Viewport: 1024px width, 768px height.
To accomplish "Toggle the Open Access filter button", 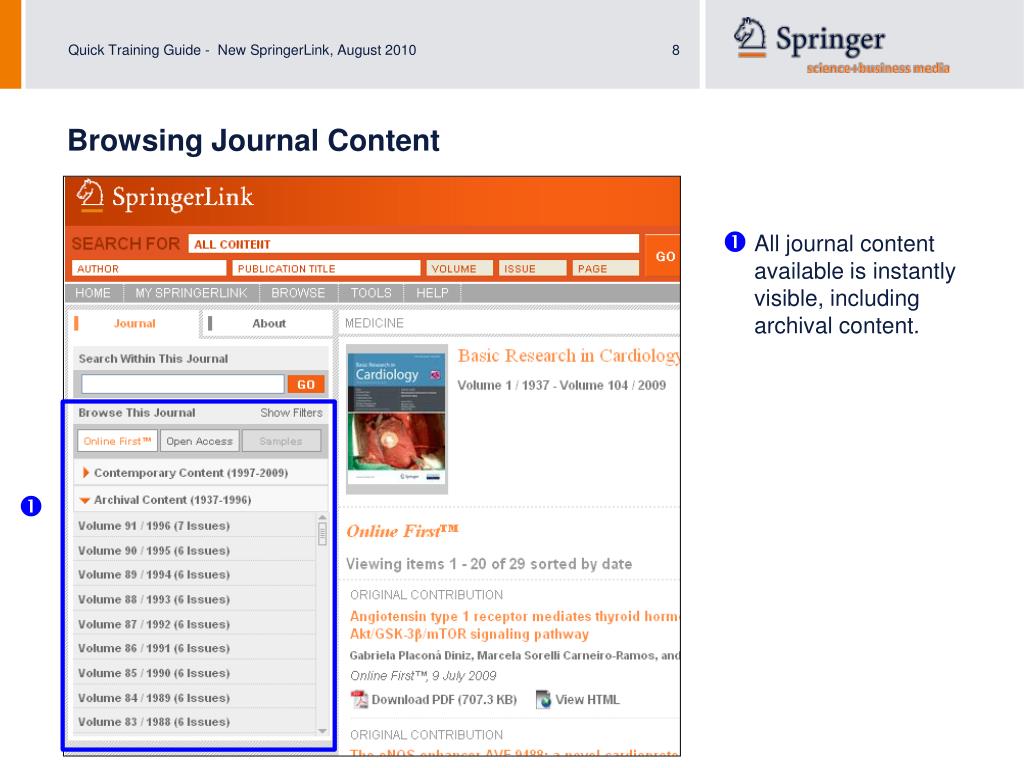I will coord(199,441).
